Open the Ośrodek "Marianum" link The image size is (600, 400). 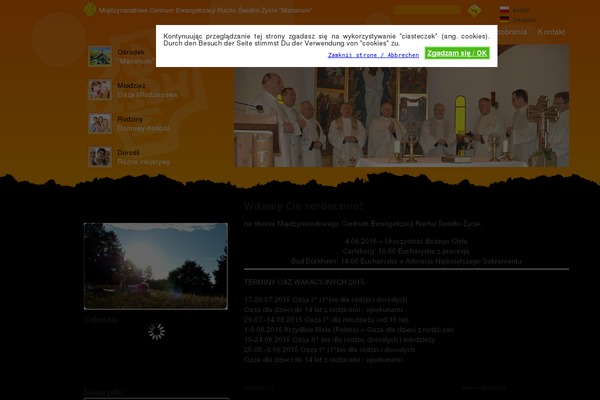136,57
